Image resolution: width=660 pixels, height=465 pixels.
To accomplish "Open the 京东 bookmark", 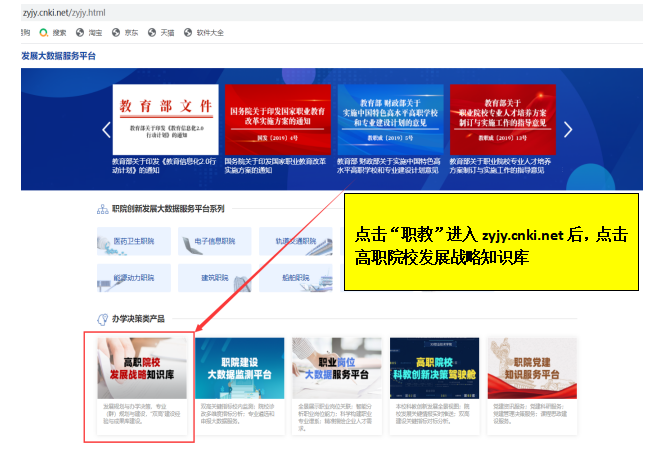I will click(131, 33).
